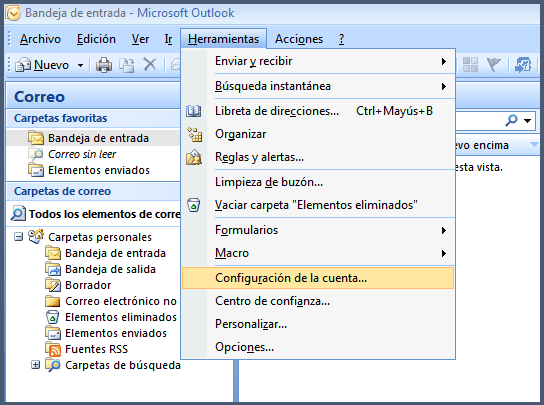Click the Bandeja de salida folder icon
544x405 pixels.
(x=53, y=269)
